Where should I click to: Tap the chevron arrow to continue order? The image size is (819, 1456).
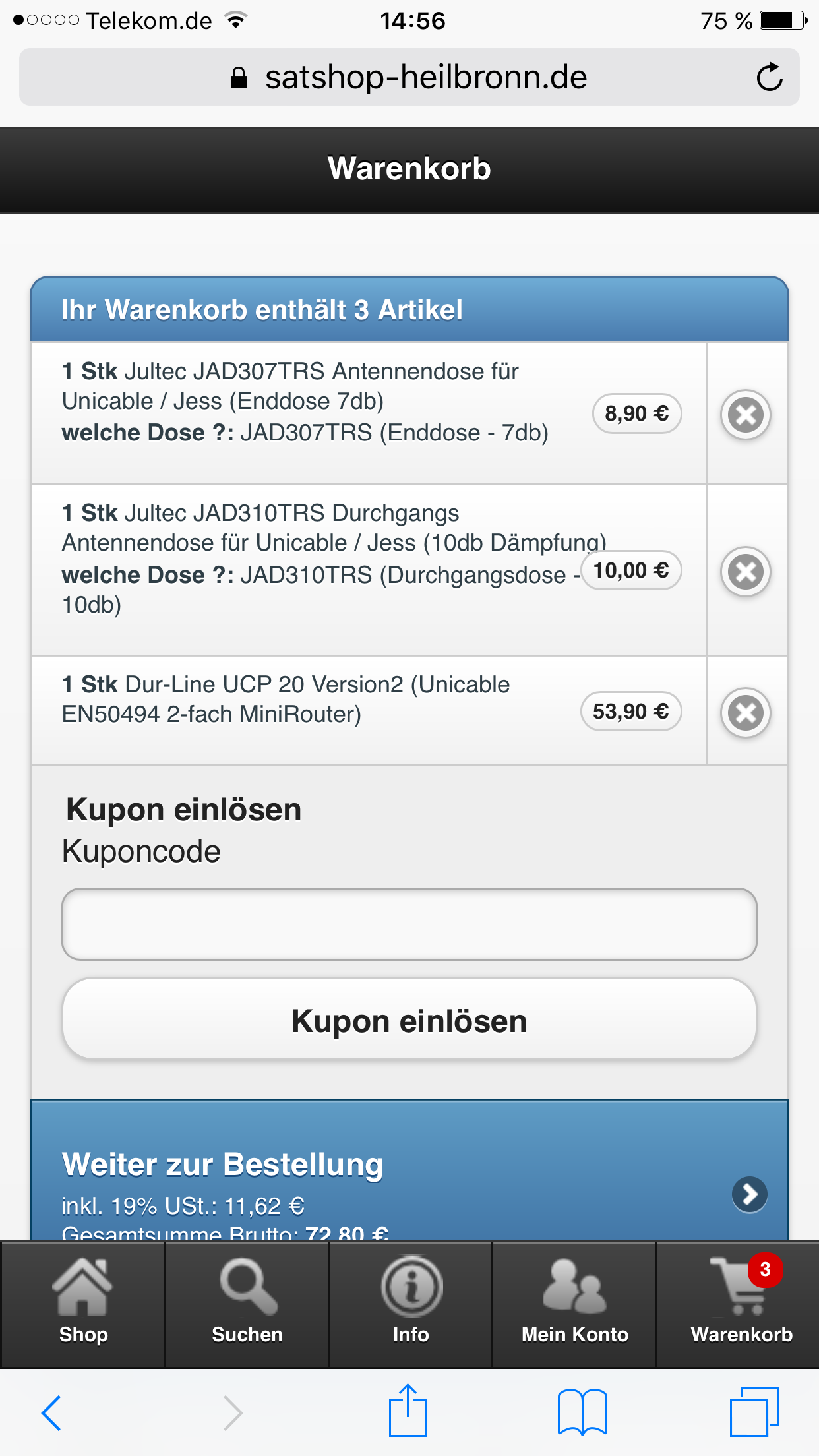point(750,1194)
